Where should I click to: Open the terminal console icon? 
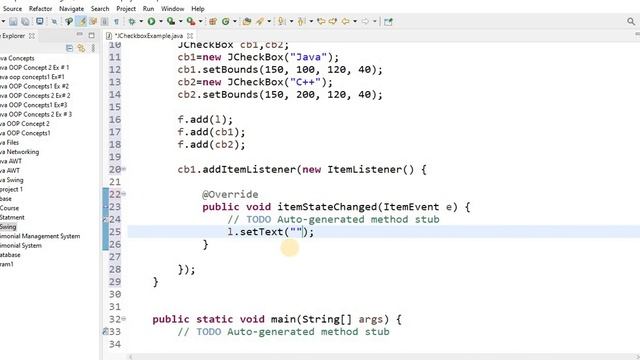point(40,21)
